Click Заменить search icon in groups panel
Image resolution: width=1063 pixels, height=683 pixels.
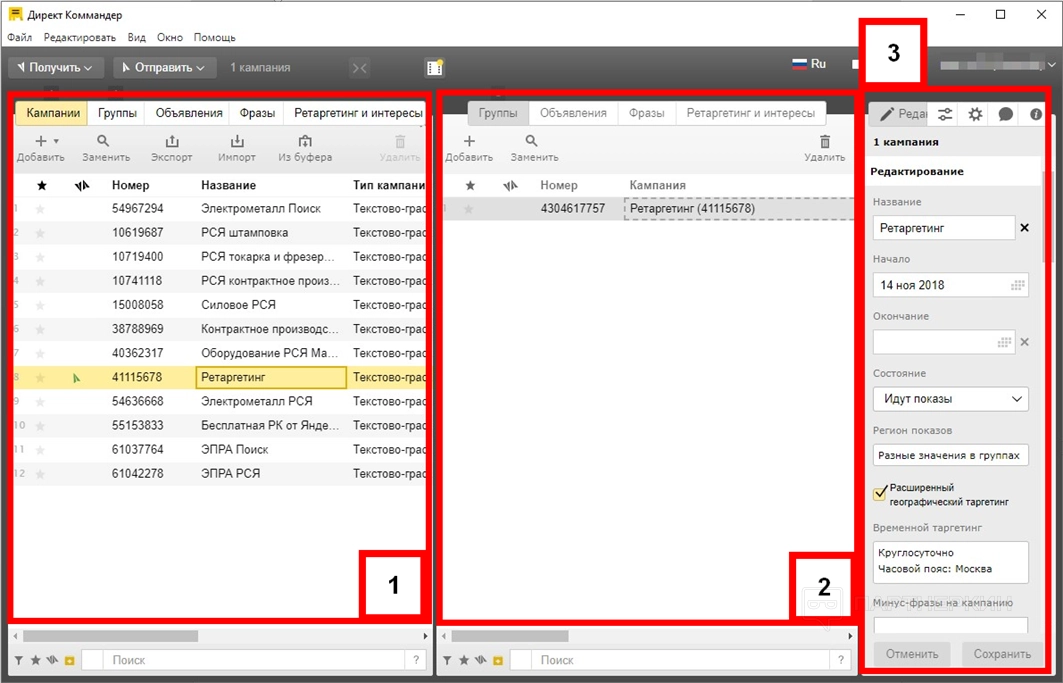click(532, 141)
